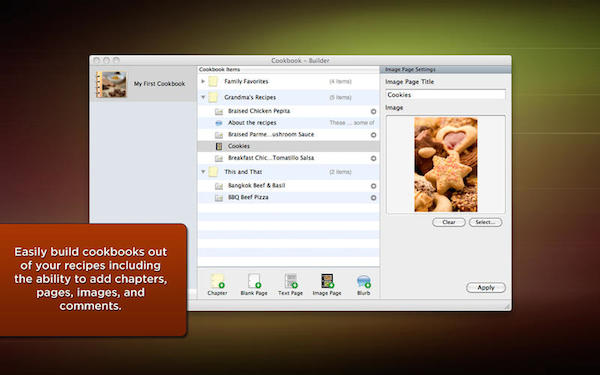Insert a Text Page
600x375 pixels.
tap(290, 284)
